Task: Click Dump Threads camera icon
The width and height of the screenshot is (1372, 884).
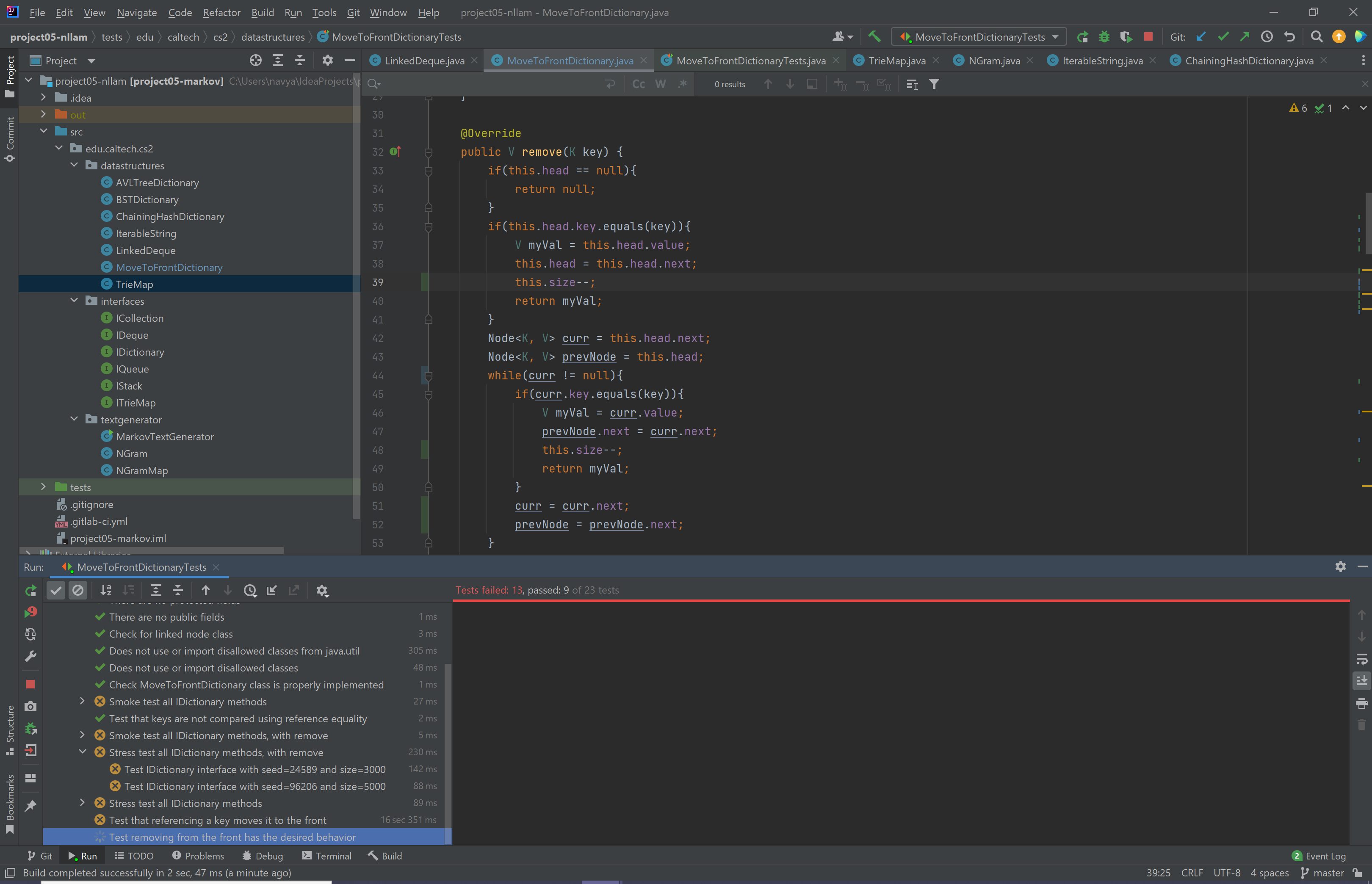Action: coord(30,706)
